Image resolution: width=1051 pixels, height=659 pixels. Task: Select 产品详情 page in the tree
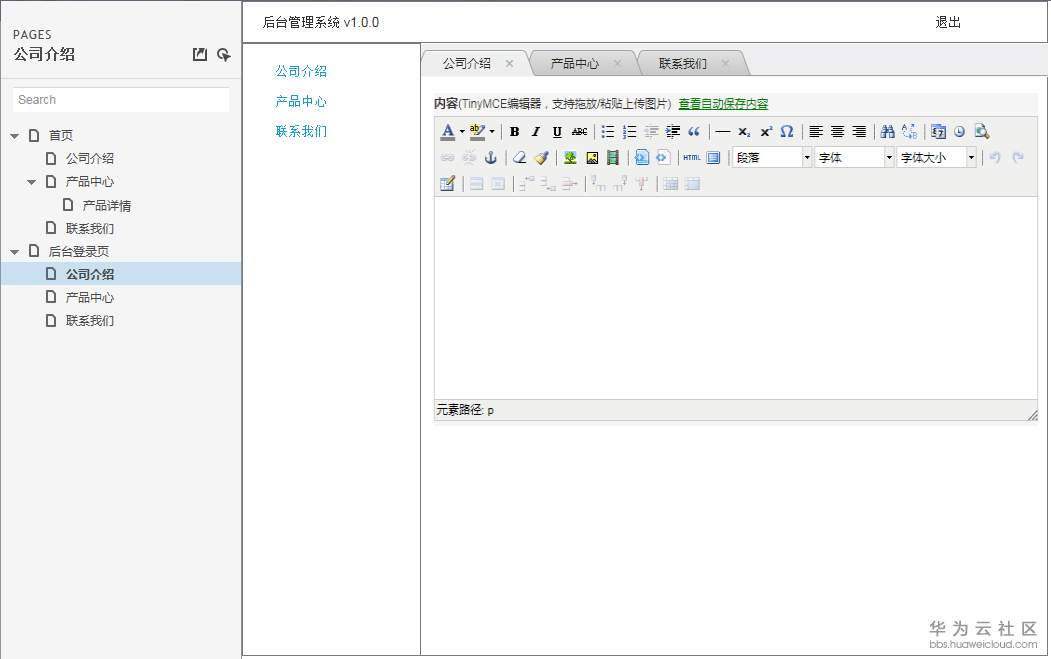click(107, 206)
